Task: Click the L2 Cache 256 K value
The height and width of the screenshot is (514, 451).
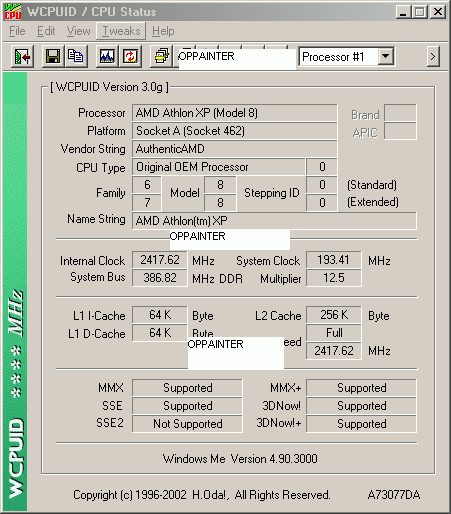Action: 334,315
